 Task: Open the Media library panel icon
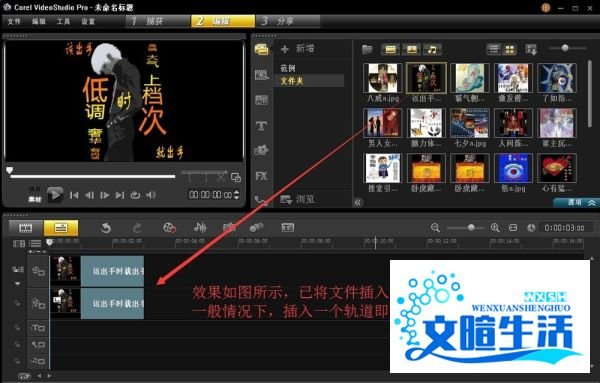(261, 49)
